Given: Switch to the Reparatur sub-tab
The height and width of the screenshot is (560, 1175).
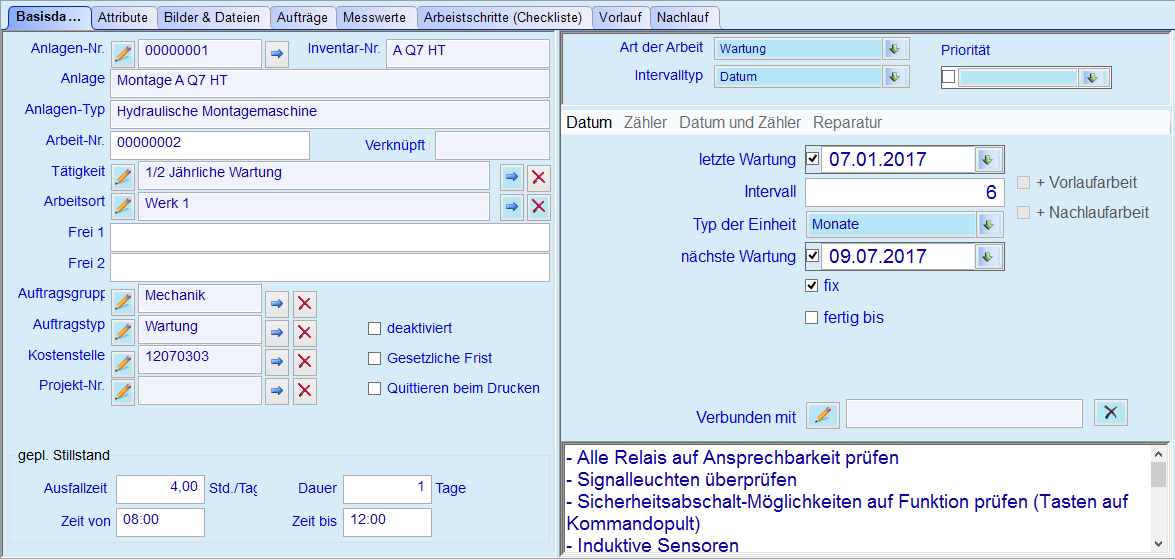Looking at the screenshot, I should point(848,122).
